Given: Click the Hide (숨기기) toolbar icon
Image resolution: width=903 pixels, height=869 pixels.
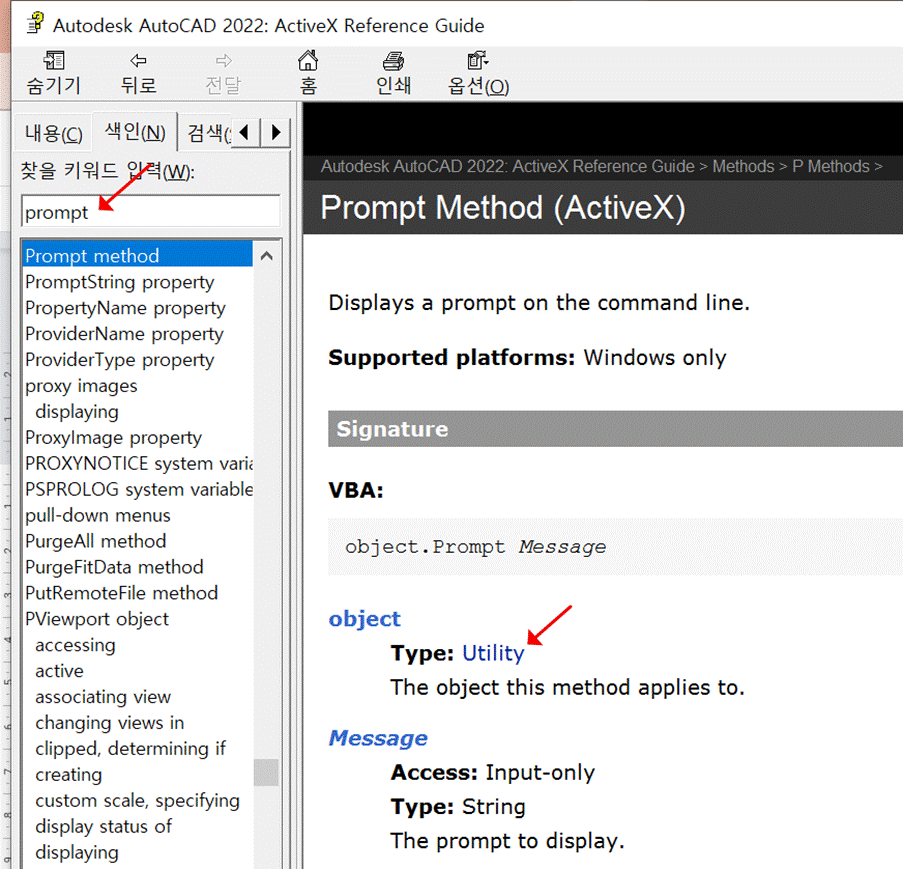Looking at the screenshot, I should click(54, 60).
